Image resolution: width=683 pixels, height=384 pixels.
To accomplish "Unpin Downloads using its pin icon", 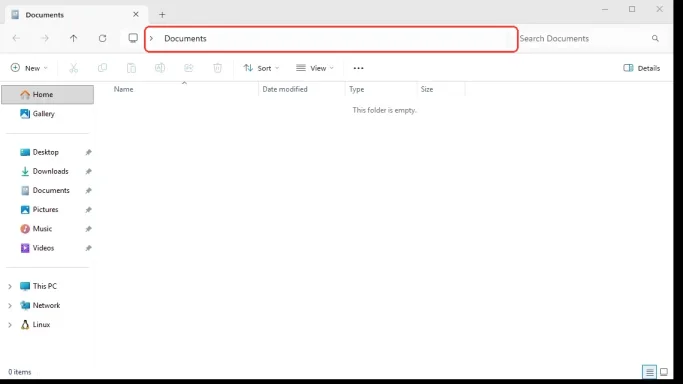I will click(88, 172).
